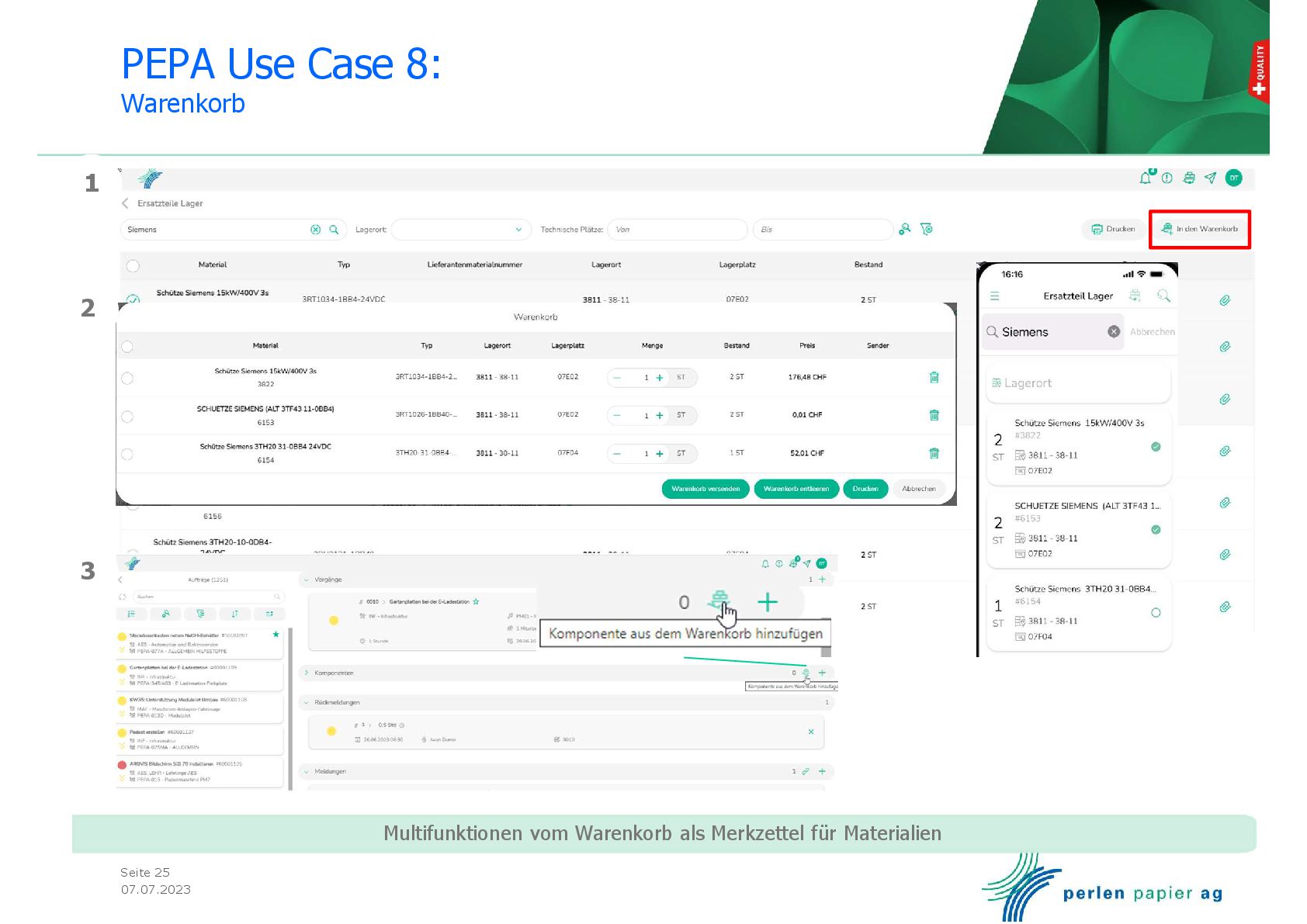Click the Aufträge list vertical scrollbar

tap(290, 709)
